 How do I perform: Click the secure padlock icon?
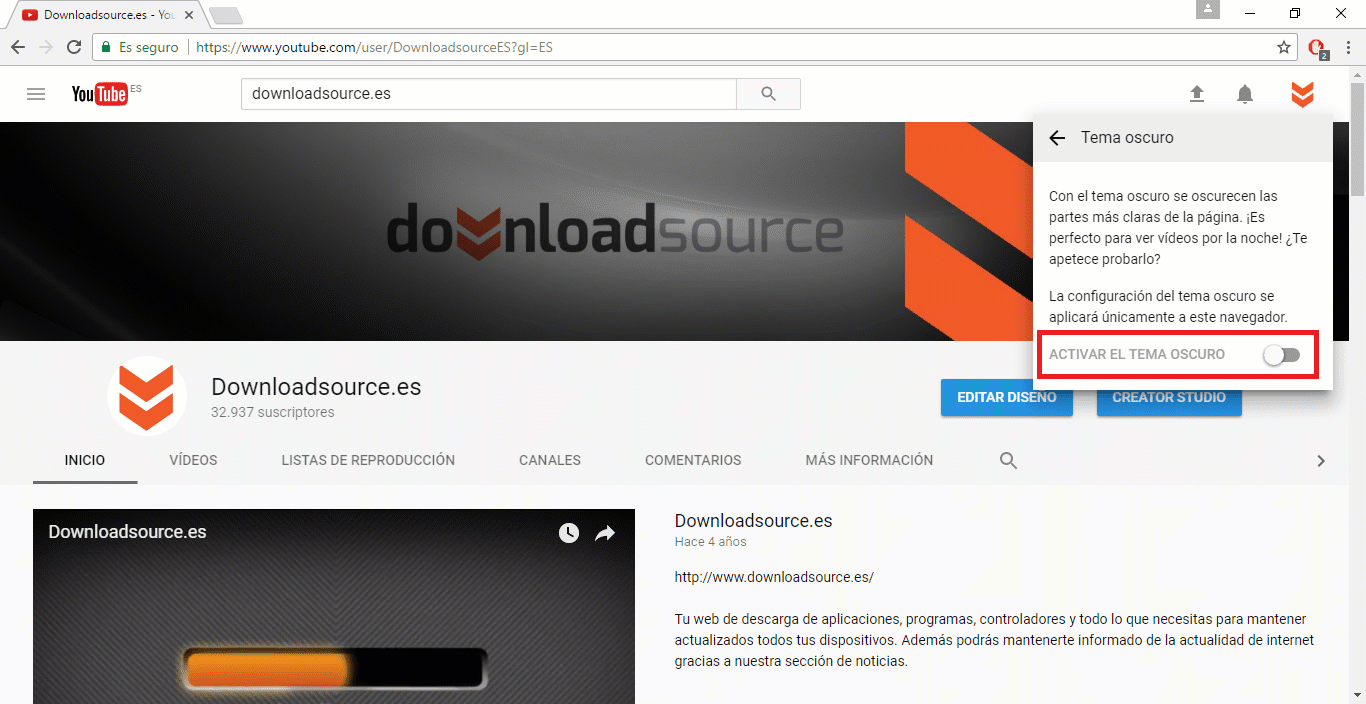point(106,47)
